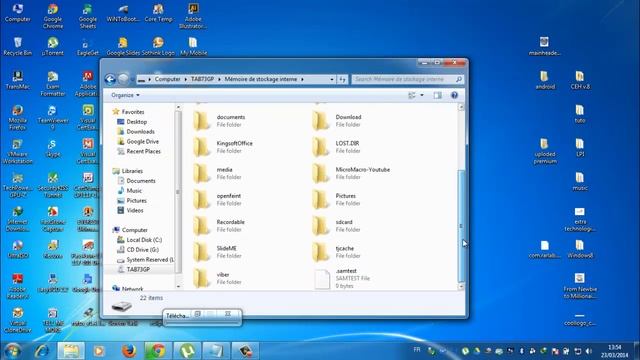Select the sdcard folder

(337, 226)
